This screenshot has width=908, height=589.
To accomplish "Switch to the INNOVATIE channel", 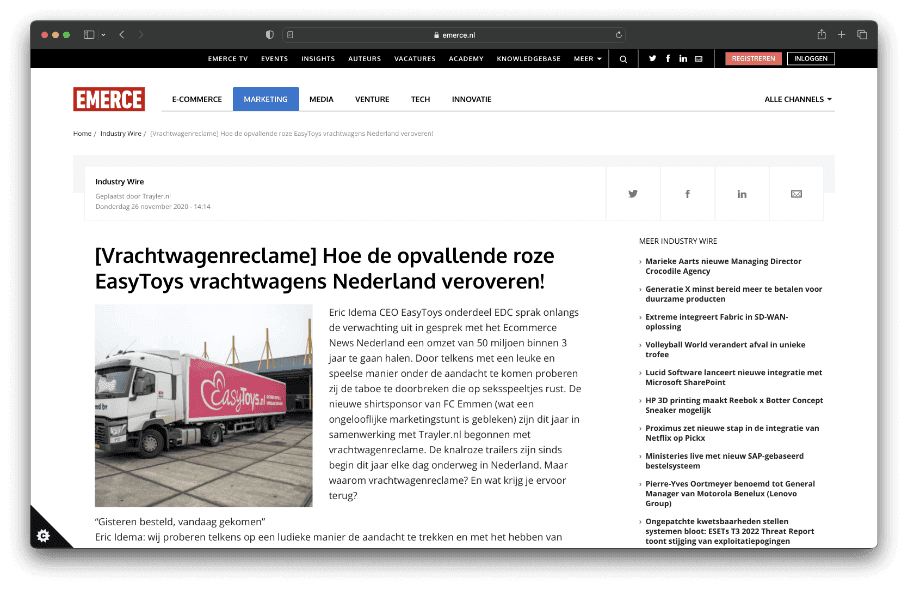I will (x=471, y=99).
